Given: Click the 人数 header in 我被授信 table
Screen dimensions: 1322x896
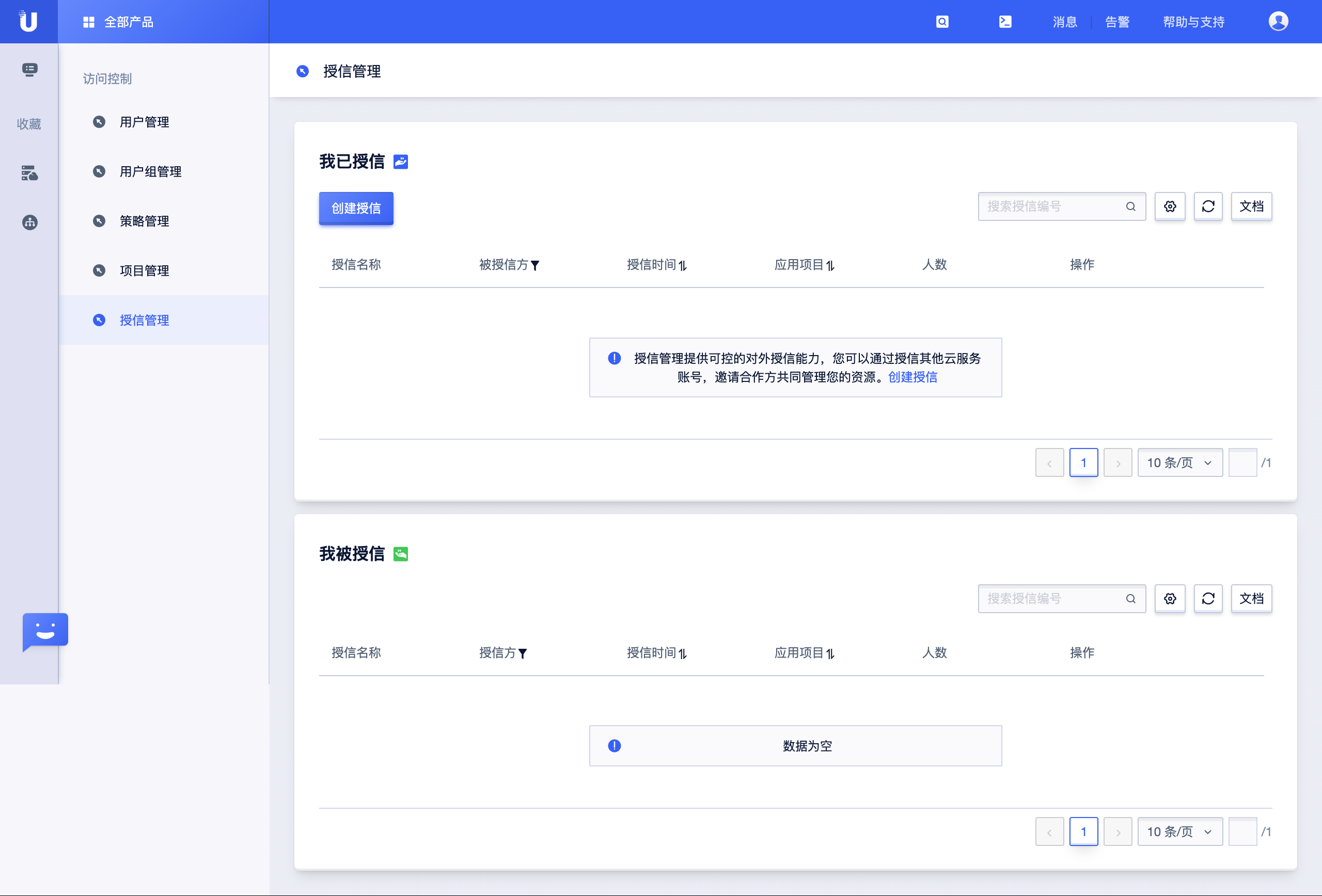Looking at the screenshot, I should pos(935,653).
